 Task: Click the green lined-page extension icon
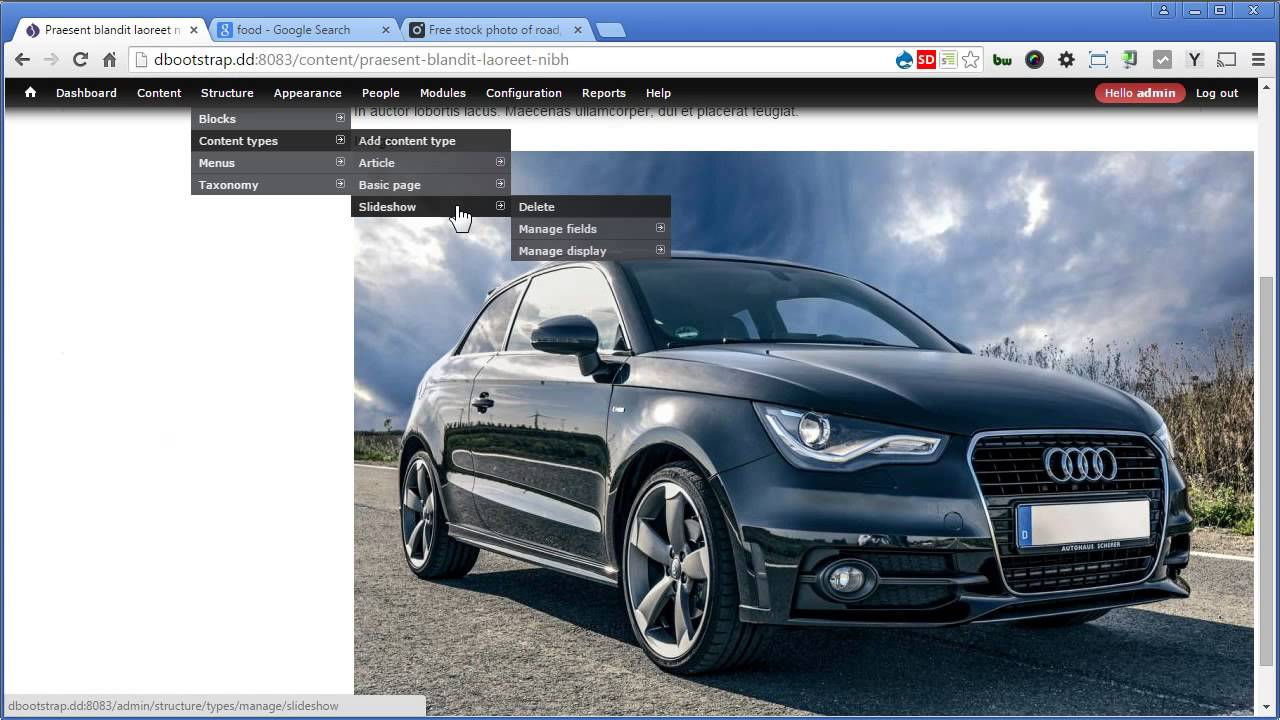[x=948, y=60]
